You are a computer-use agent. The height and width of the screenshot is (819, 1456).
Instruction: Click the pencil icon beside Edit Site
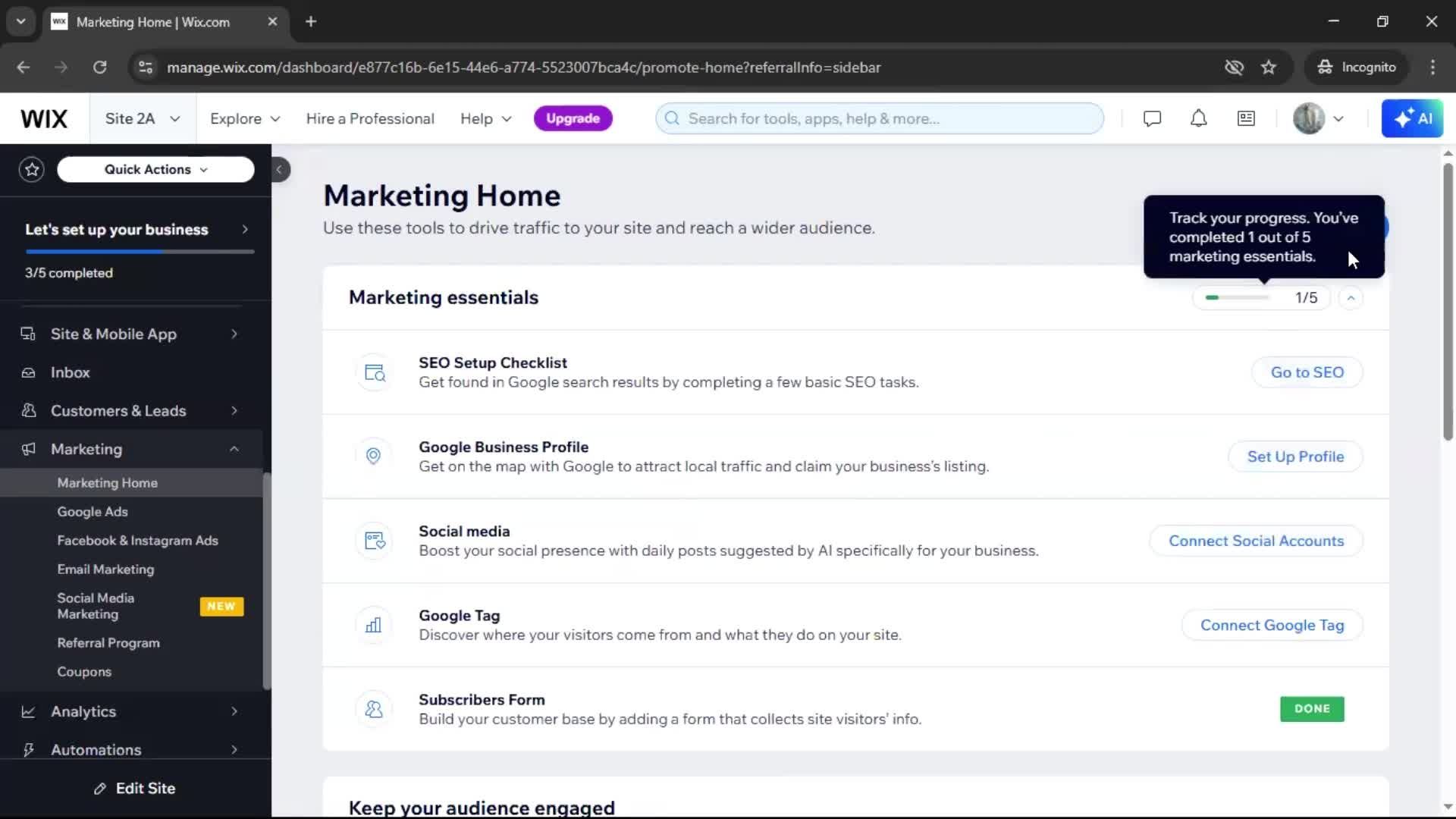click(99, 789)
